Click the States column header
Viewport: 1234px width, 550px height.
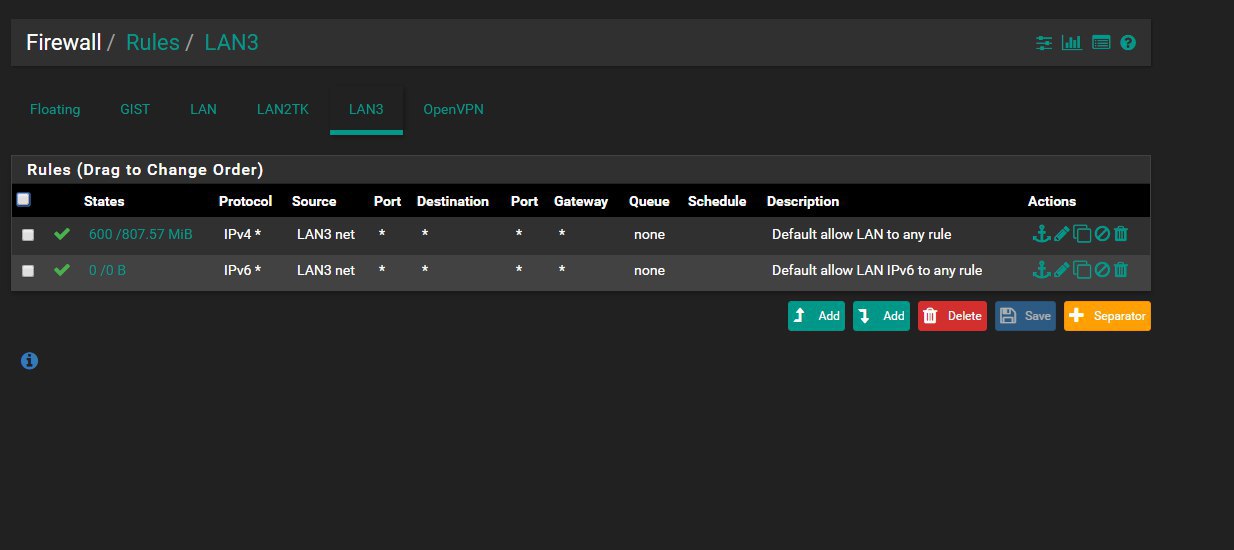tap(104, 201)
